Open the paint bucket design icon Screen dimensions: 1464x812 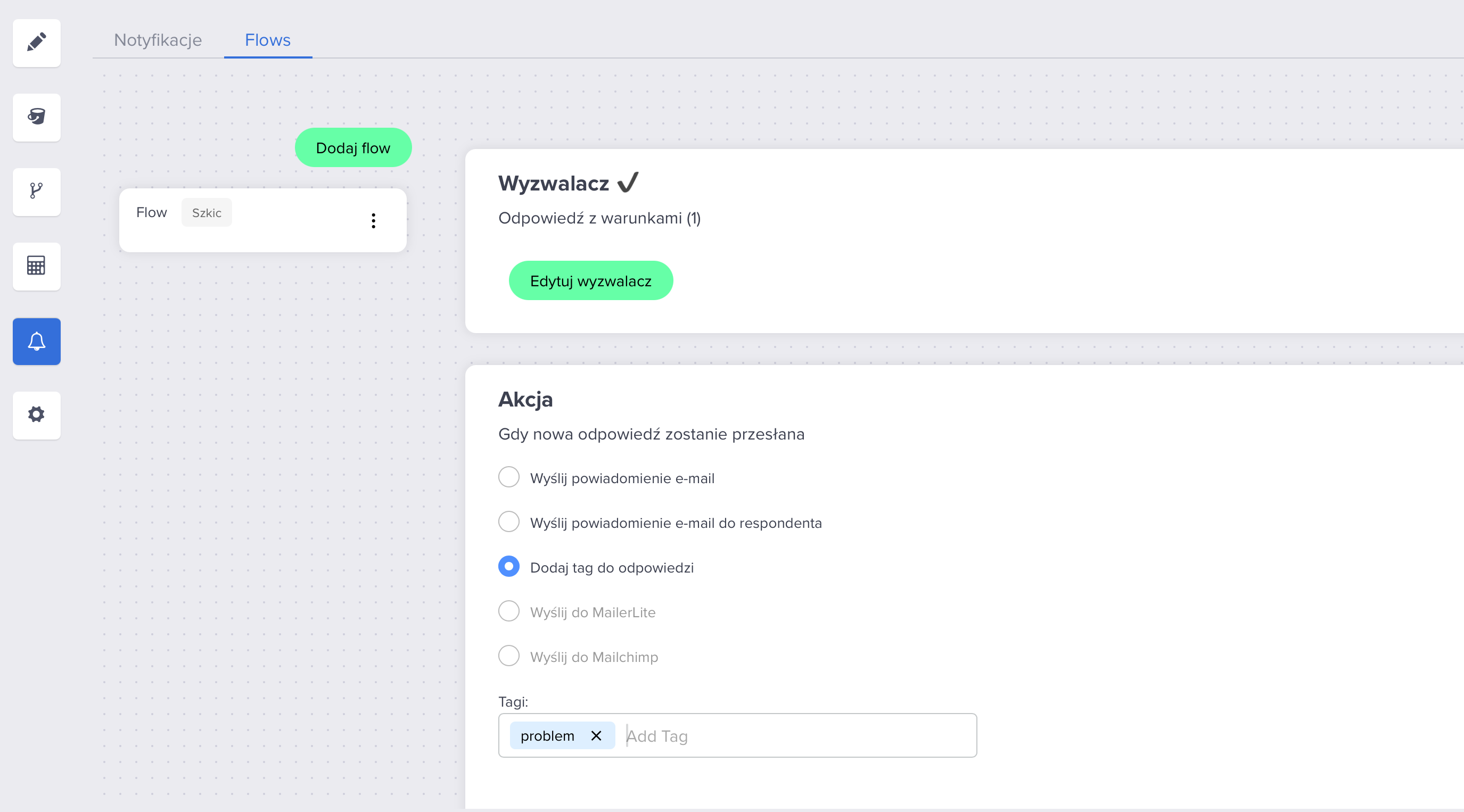(36, 117)
